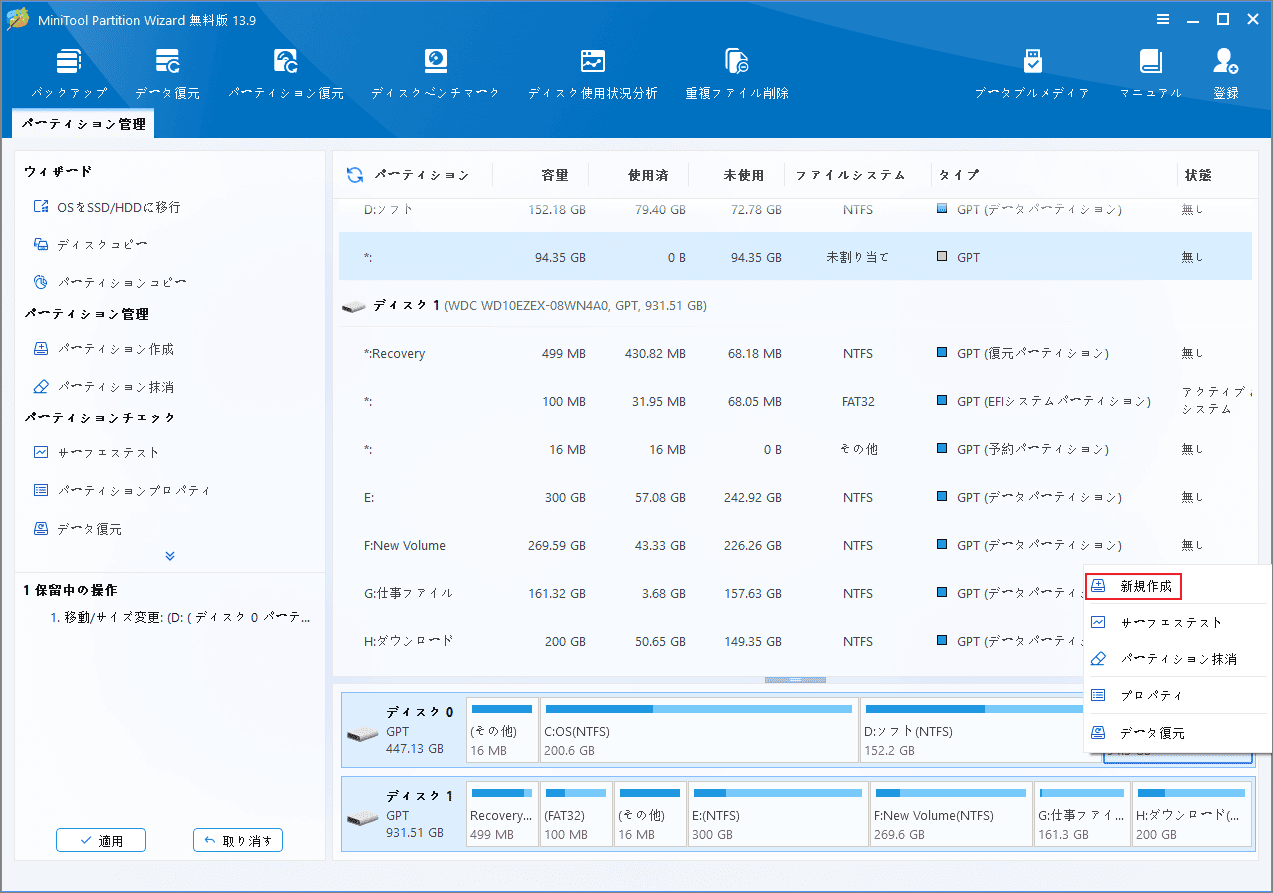
Task: Select H:ダウンロード partition row
Action: click(x=712, y=641)
